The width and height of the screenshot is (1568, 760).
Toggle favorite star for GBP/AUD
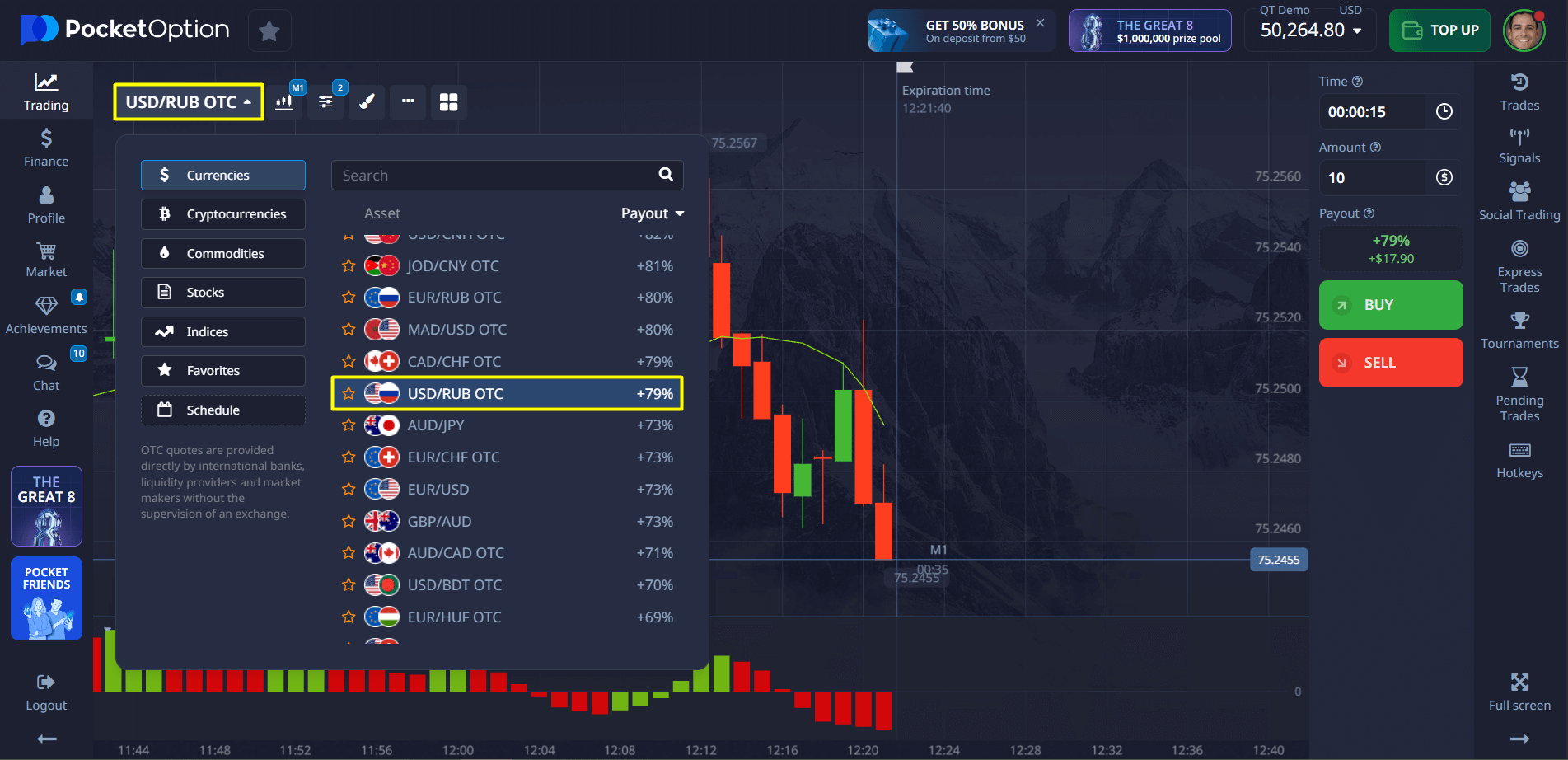click(349, 522)
